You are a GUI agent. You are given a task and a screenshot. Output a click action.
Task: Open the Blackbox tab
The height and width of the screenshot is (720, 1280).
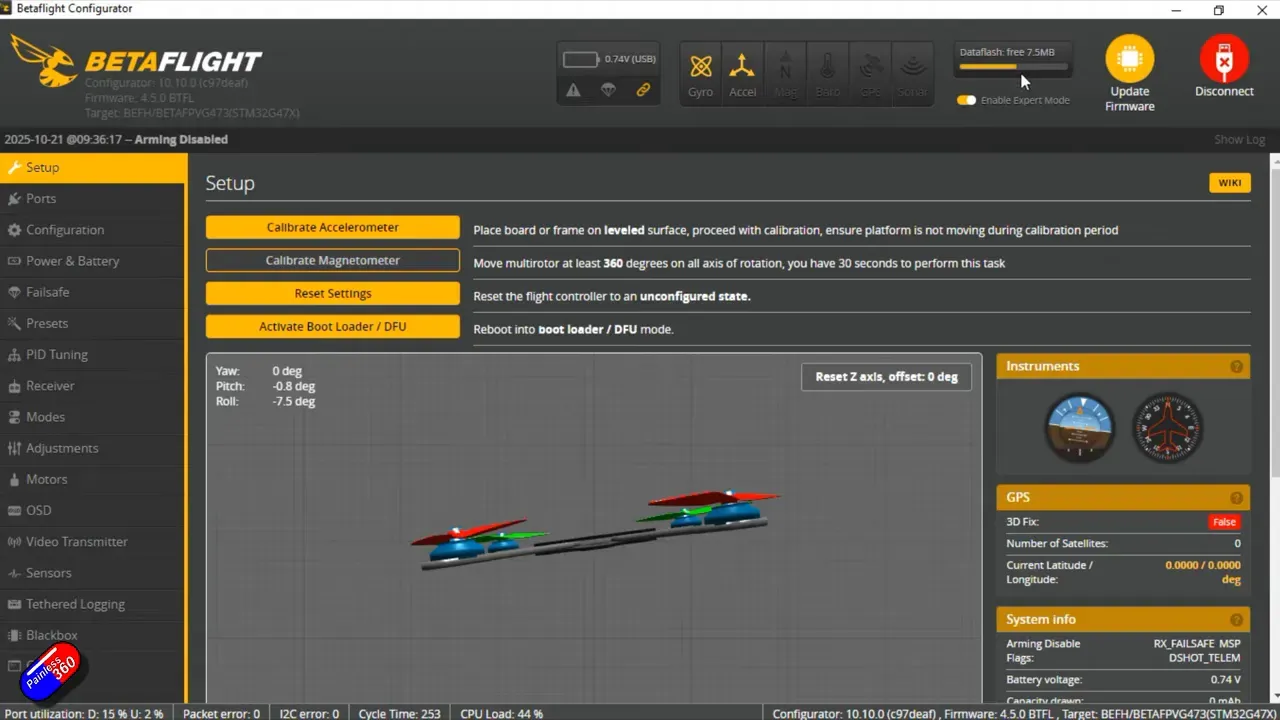pos(52,635)
